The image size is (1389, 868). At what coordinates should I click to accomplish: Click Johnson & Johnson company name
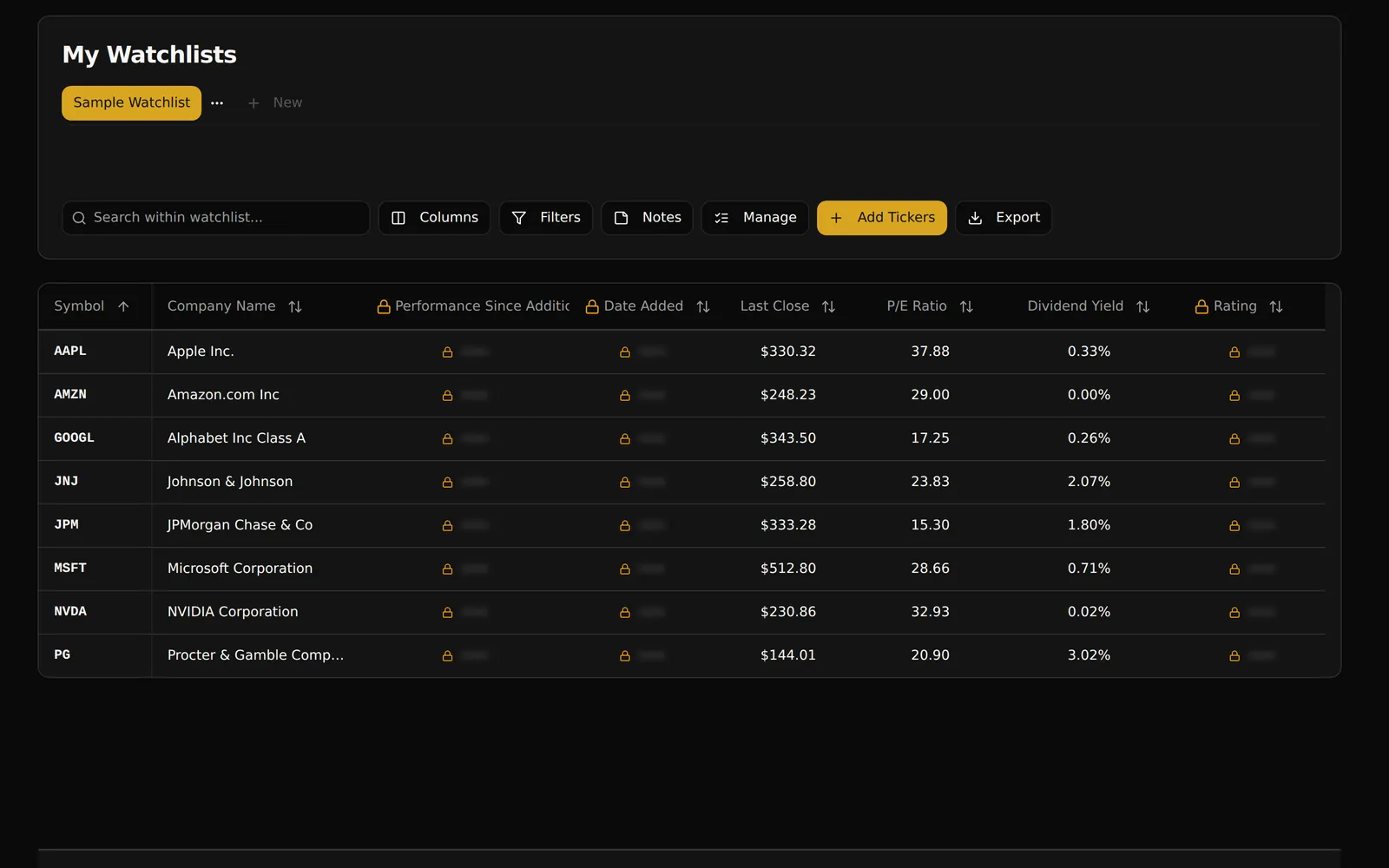point(230,482)
